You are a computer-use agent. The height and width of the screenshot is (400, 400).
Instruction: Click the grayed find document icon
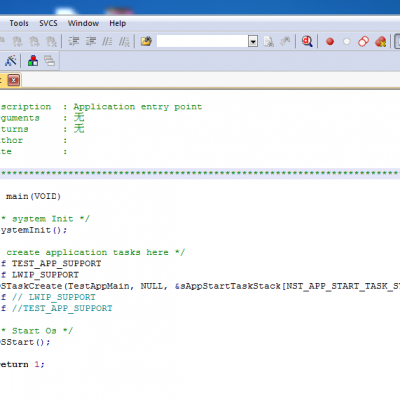[269, 42]
